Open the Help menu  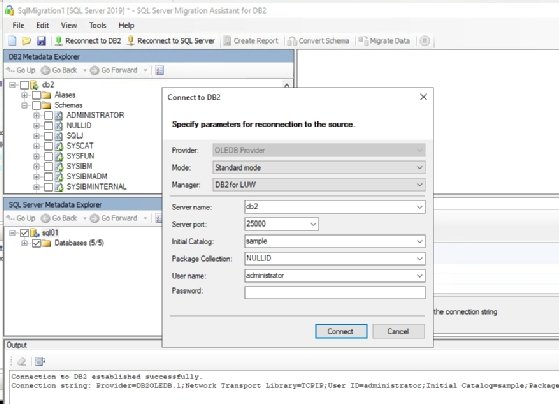click(126, 25)
